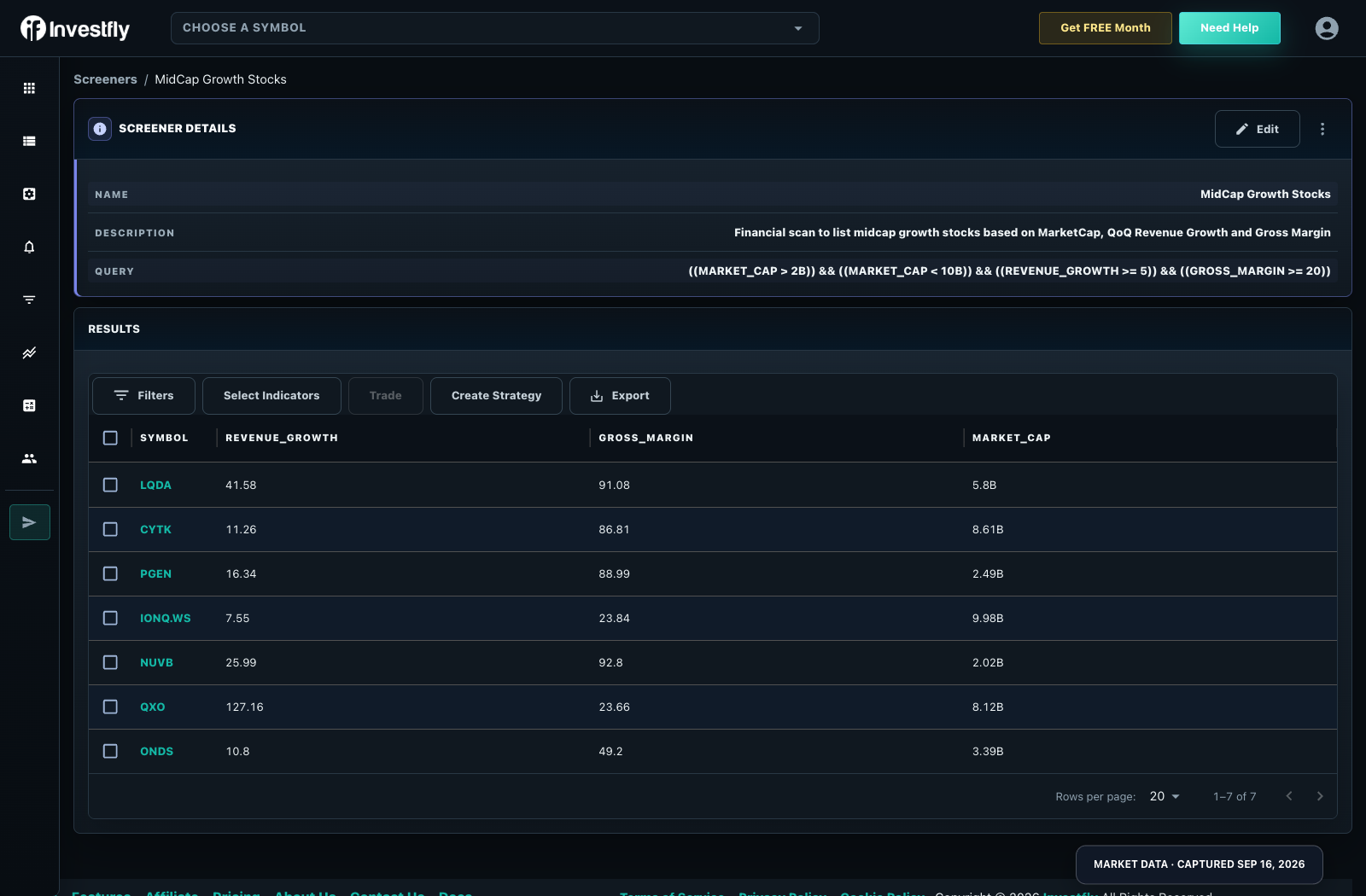This screenshot has width=1366, height=896.
Task: Sort by REVENUE_GROWTH column header
Action: click(x=282, y=438)
